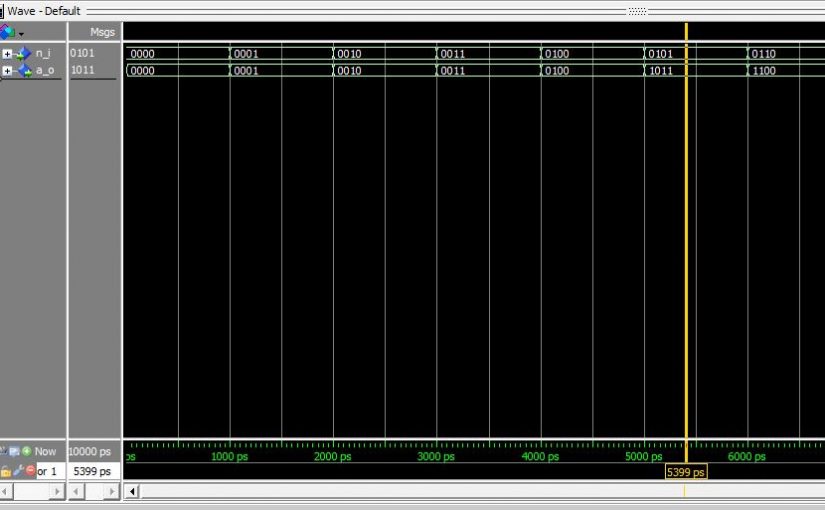The image size is (825, 510).
Task: Click the title bar dock grip handle
Action: 637,11
